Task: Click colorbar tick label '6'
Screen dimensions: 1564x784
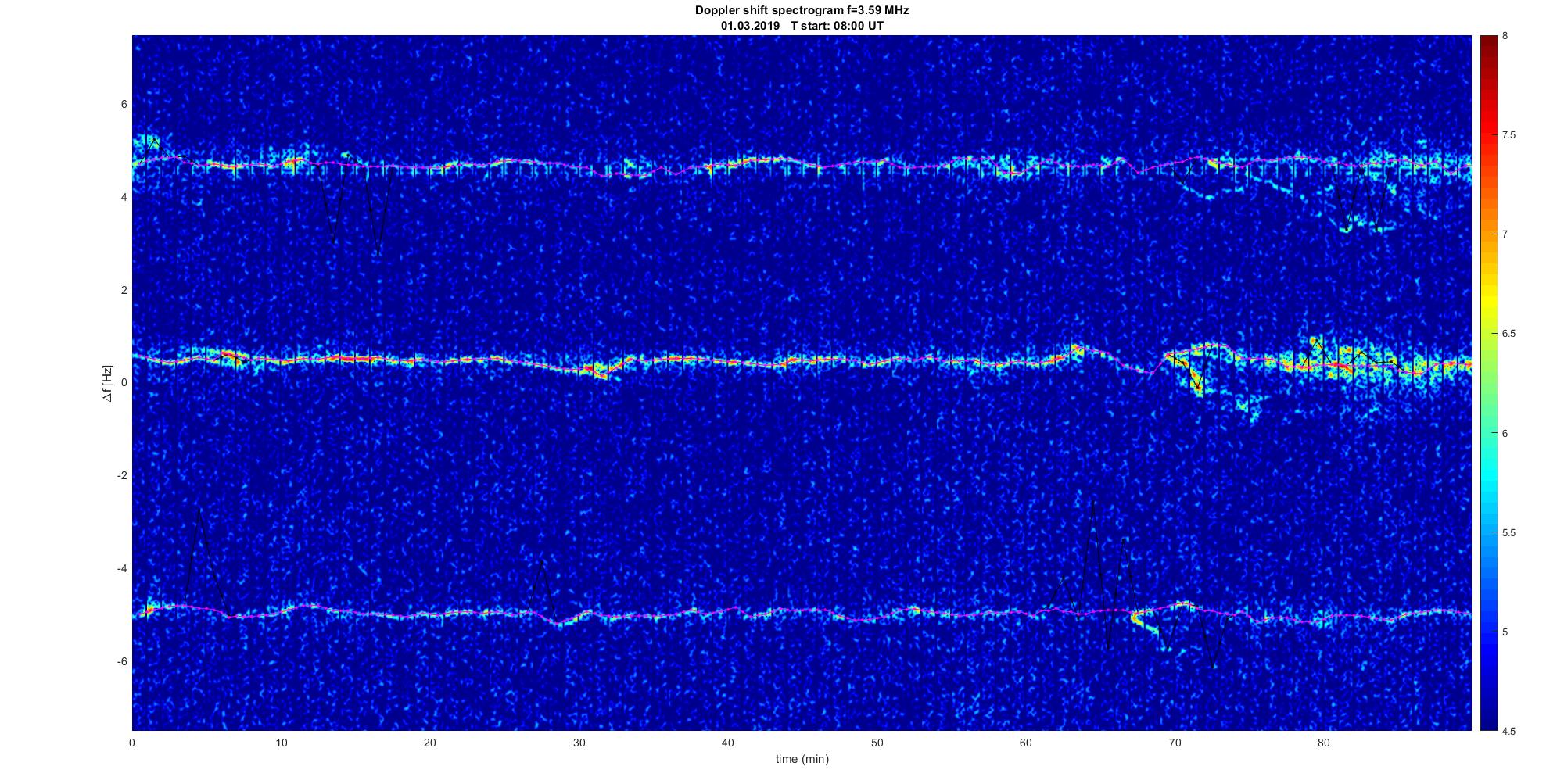Action: click(1505, 433)
